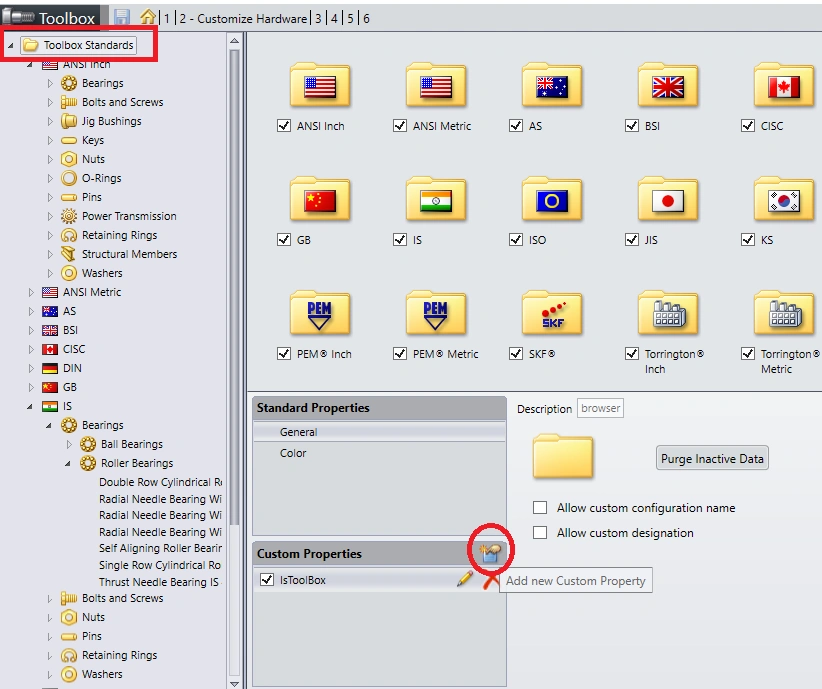Select Structural Members icon in tree
The image size is (822, 689).
[x=69, y=254]
